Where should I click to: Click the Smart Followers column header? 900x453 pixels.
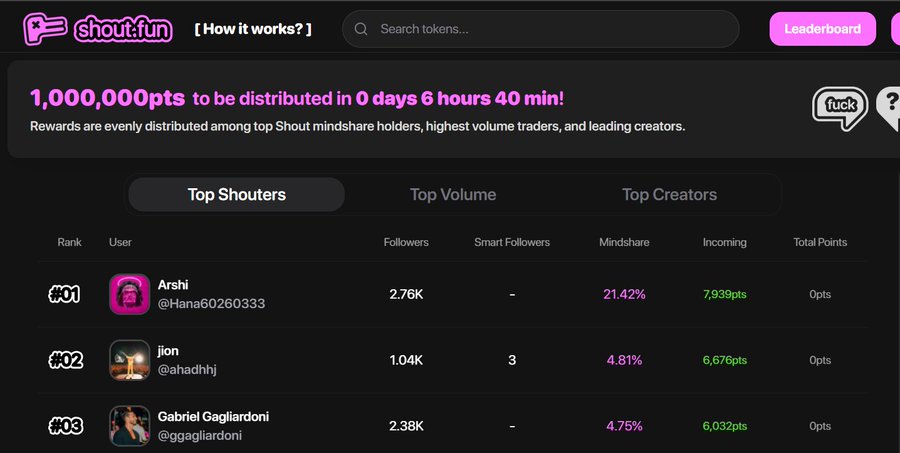tap(512, 242)
